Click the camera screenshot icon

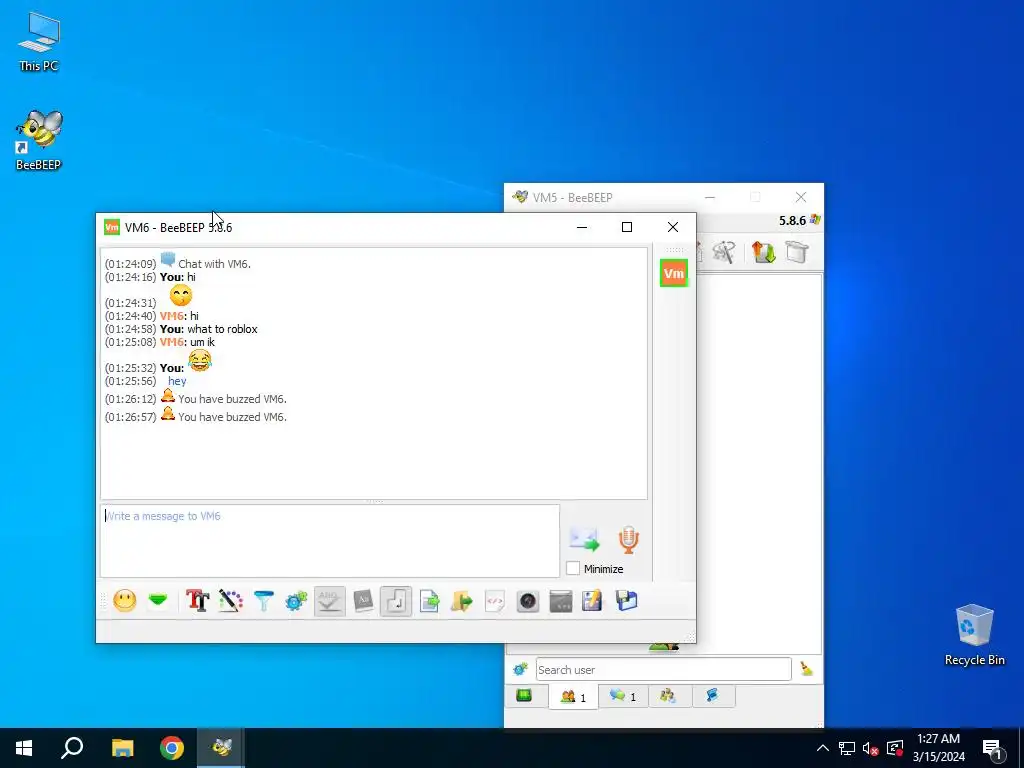(x=528, y=600)
